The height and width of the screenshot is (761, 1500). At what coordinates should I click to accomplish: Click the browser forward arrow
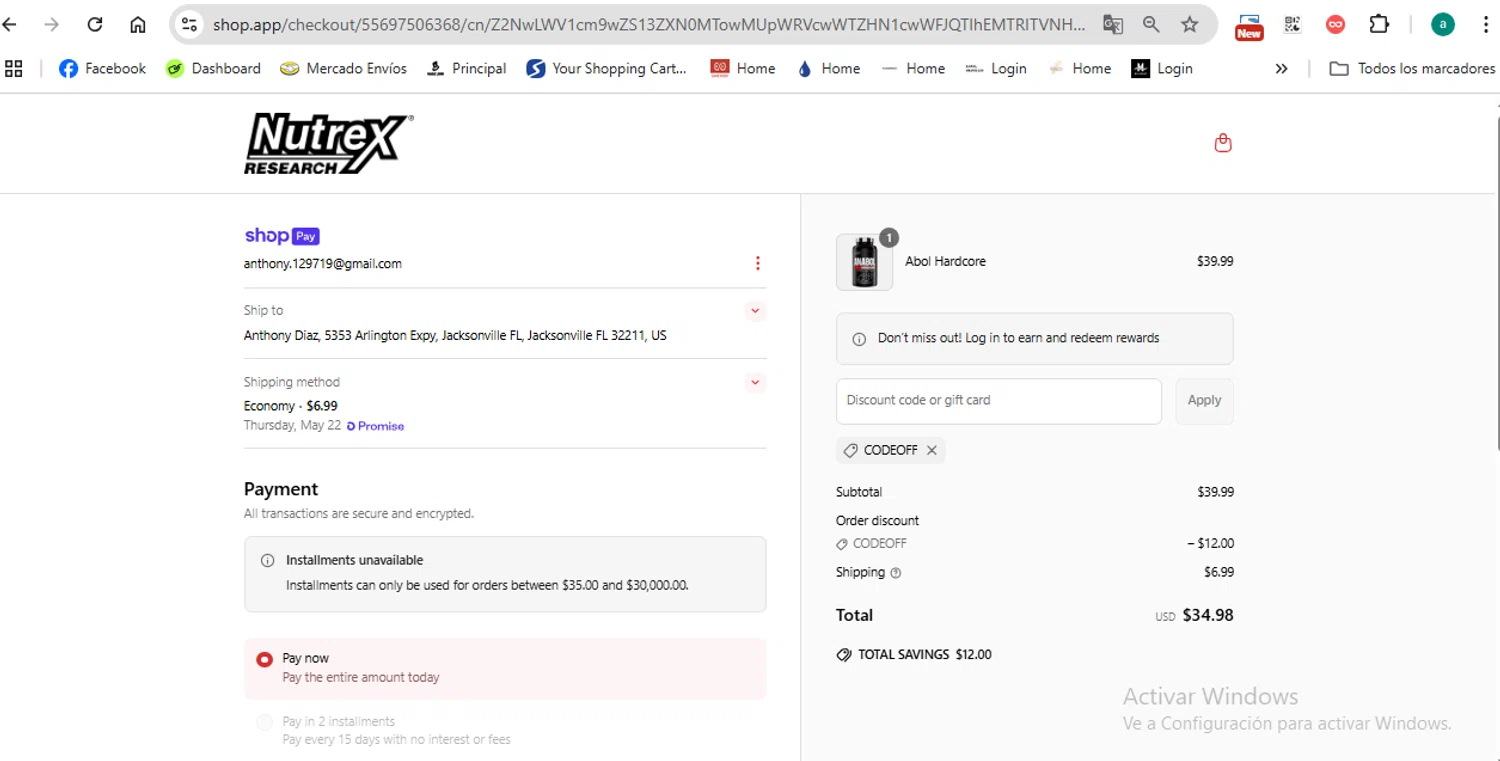tap(51, 25)
